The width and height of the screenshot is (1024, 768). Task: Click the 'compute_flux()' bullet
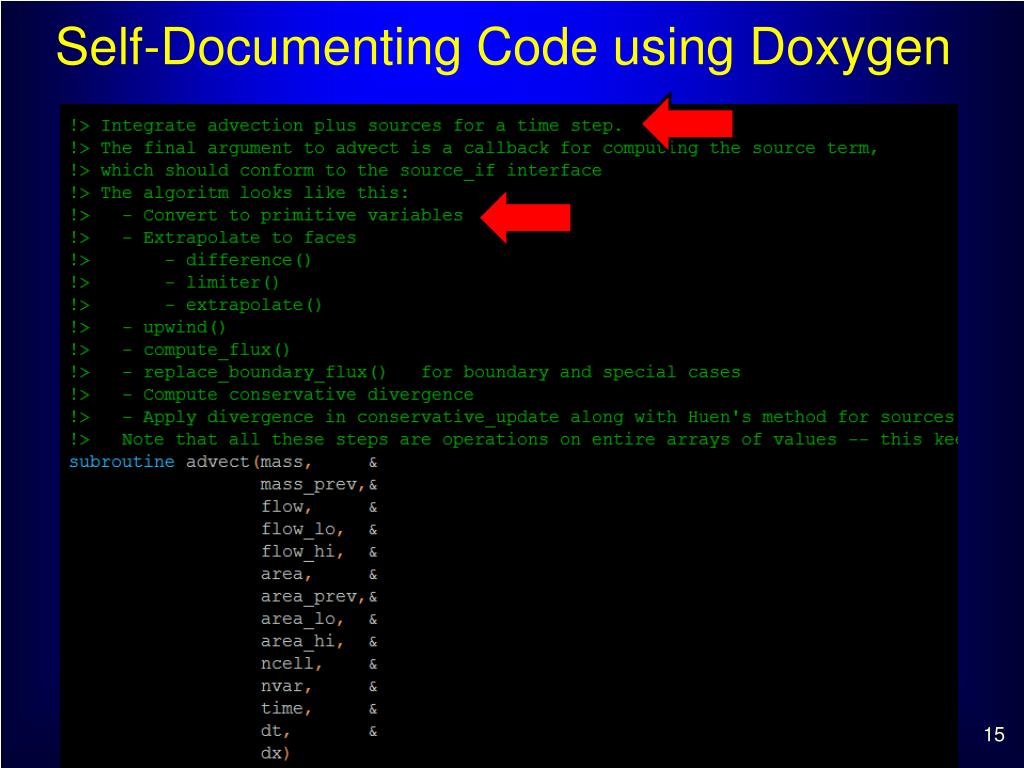tap(216, 350)
